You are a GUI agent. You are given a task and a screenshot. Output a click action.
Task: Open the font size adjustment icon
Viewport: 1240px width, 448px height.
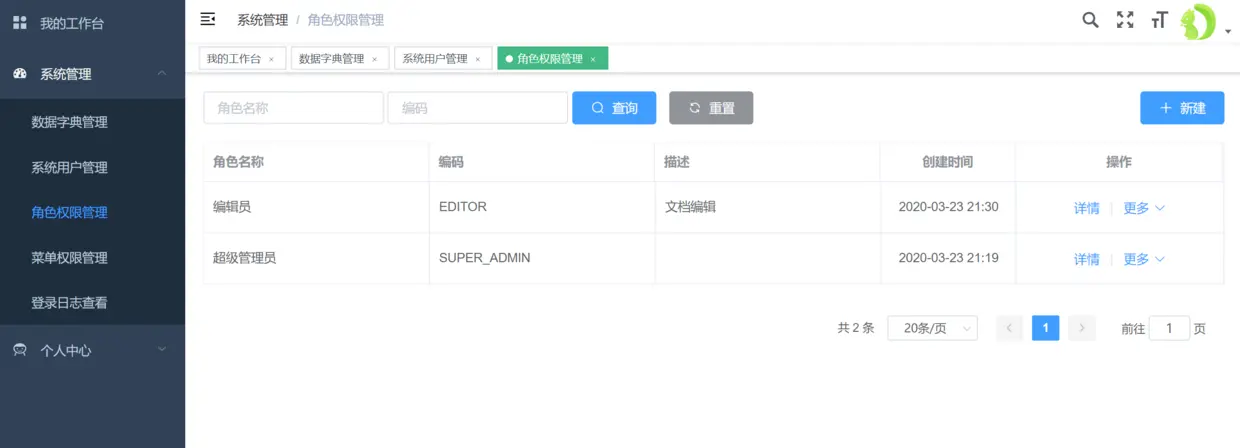[1159, 20]
